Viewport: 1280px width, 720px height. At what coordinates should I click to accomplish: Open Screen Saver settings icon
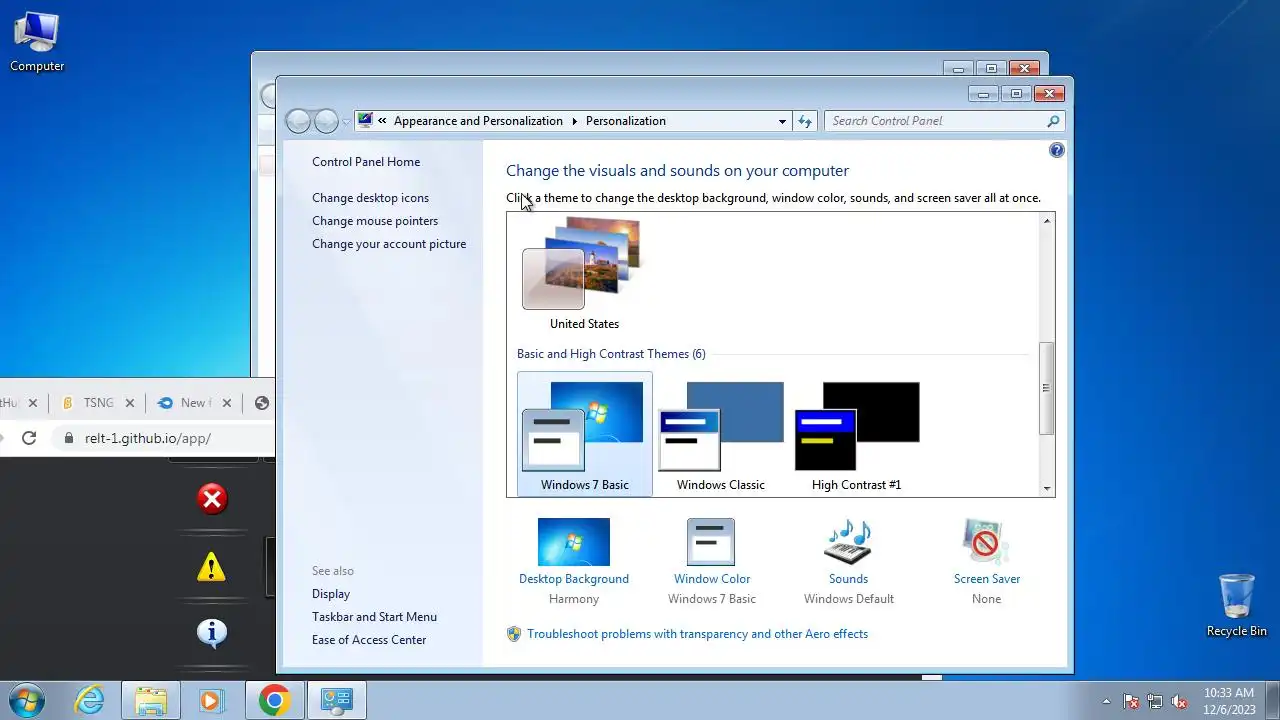click(x=986, y=542)
